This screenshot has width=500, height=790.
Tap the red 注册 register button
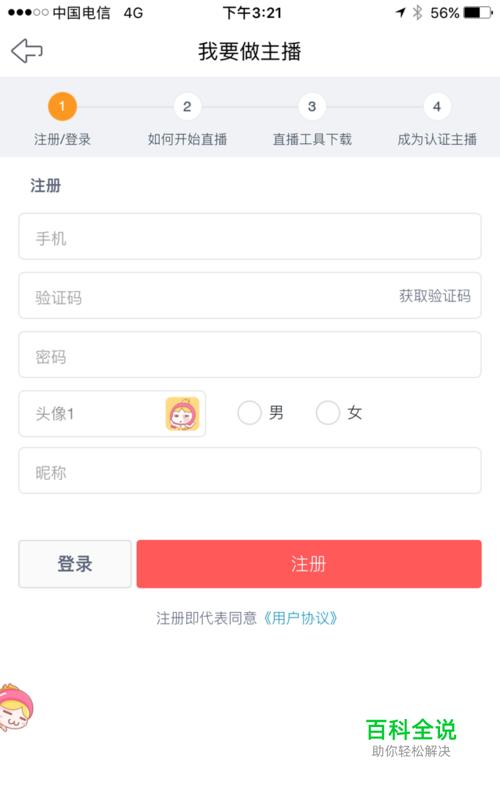pyautogui.click(x=309, y=564)
